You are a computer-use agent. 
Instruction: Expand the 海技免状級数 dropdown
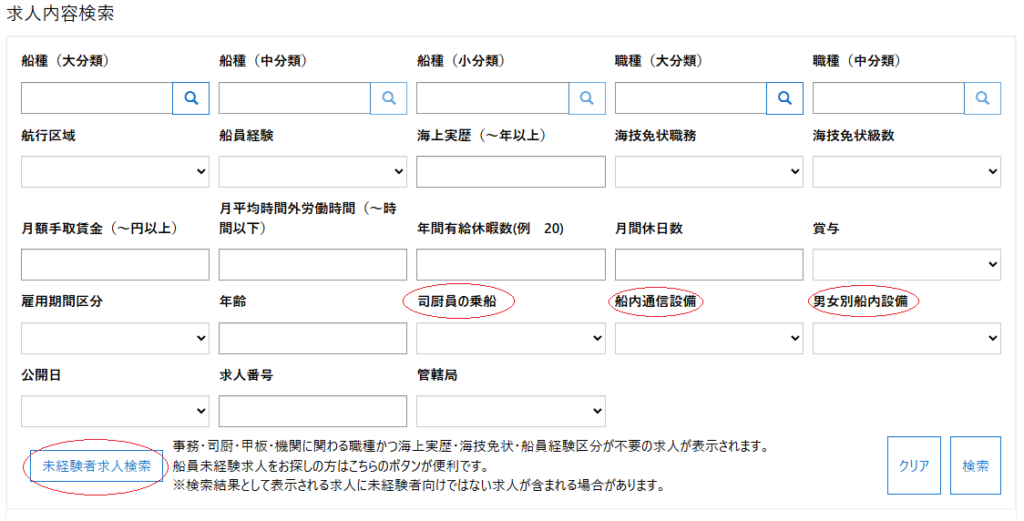tap(906, 172)
